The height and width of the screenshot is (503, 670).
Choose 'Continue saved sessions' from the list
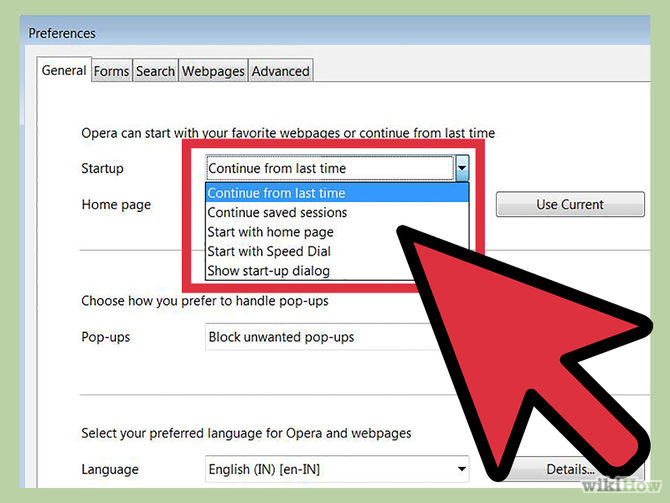click(277, 212)
